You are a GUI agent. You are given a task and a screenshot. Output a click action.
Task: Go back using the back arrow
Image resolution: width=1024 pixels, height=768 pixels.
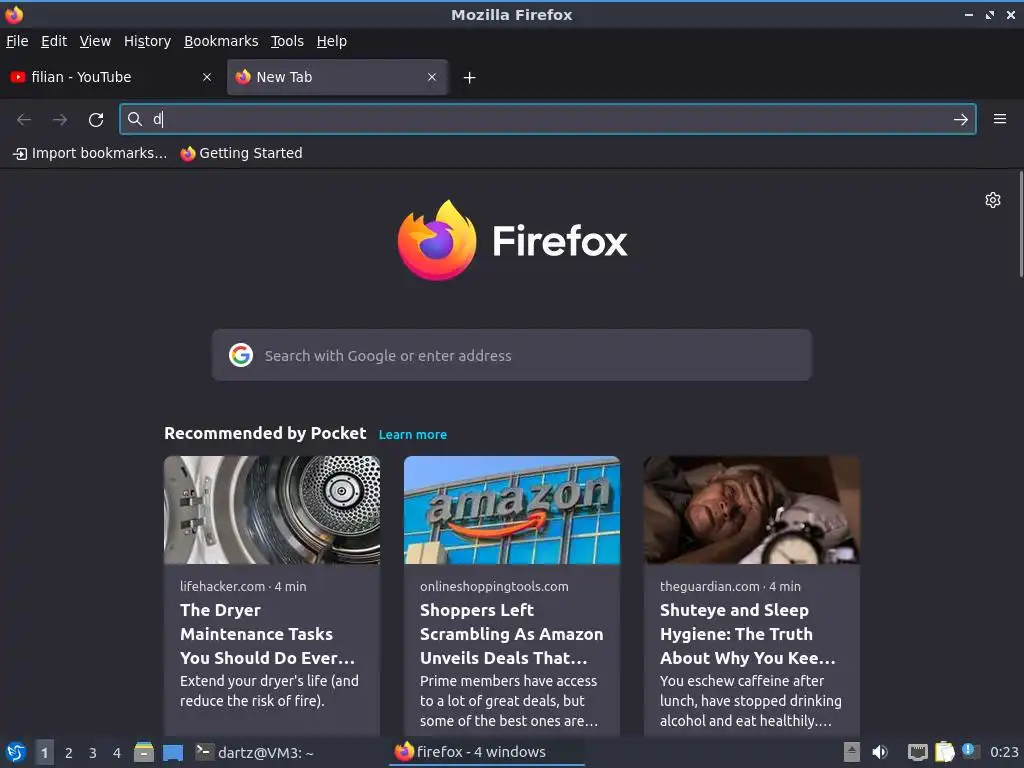point(24,120)
